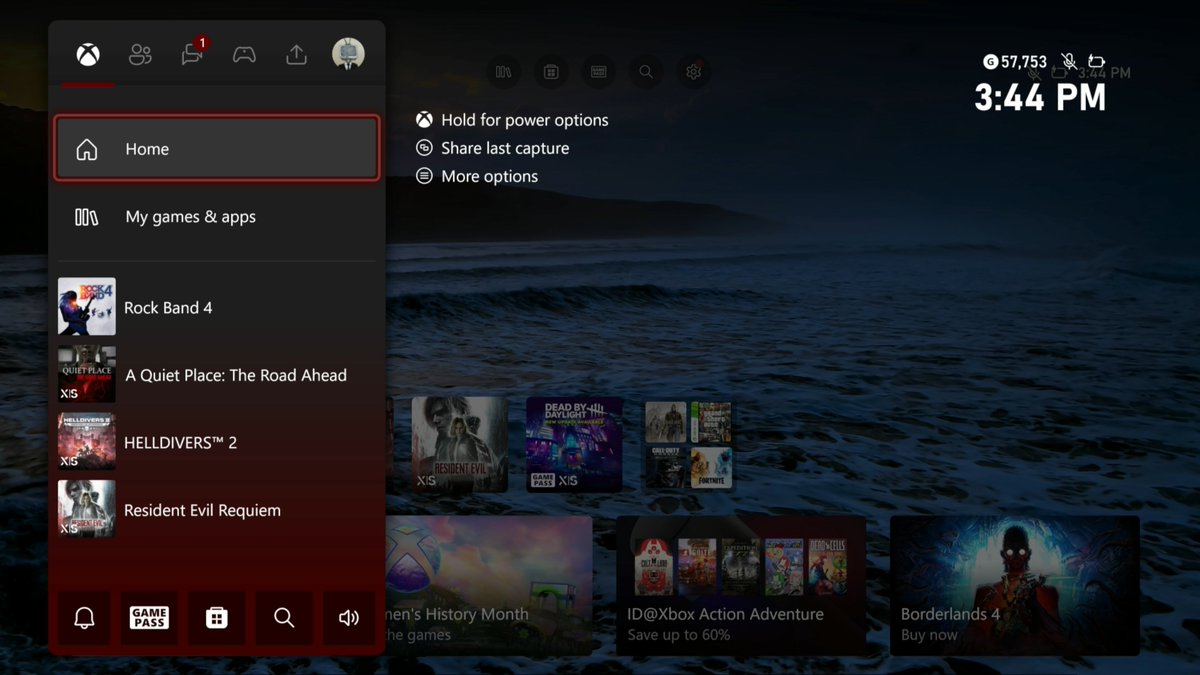
Task: Click the Gamerscore 57,753 indicator
Action: [1015, 62]
